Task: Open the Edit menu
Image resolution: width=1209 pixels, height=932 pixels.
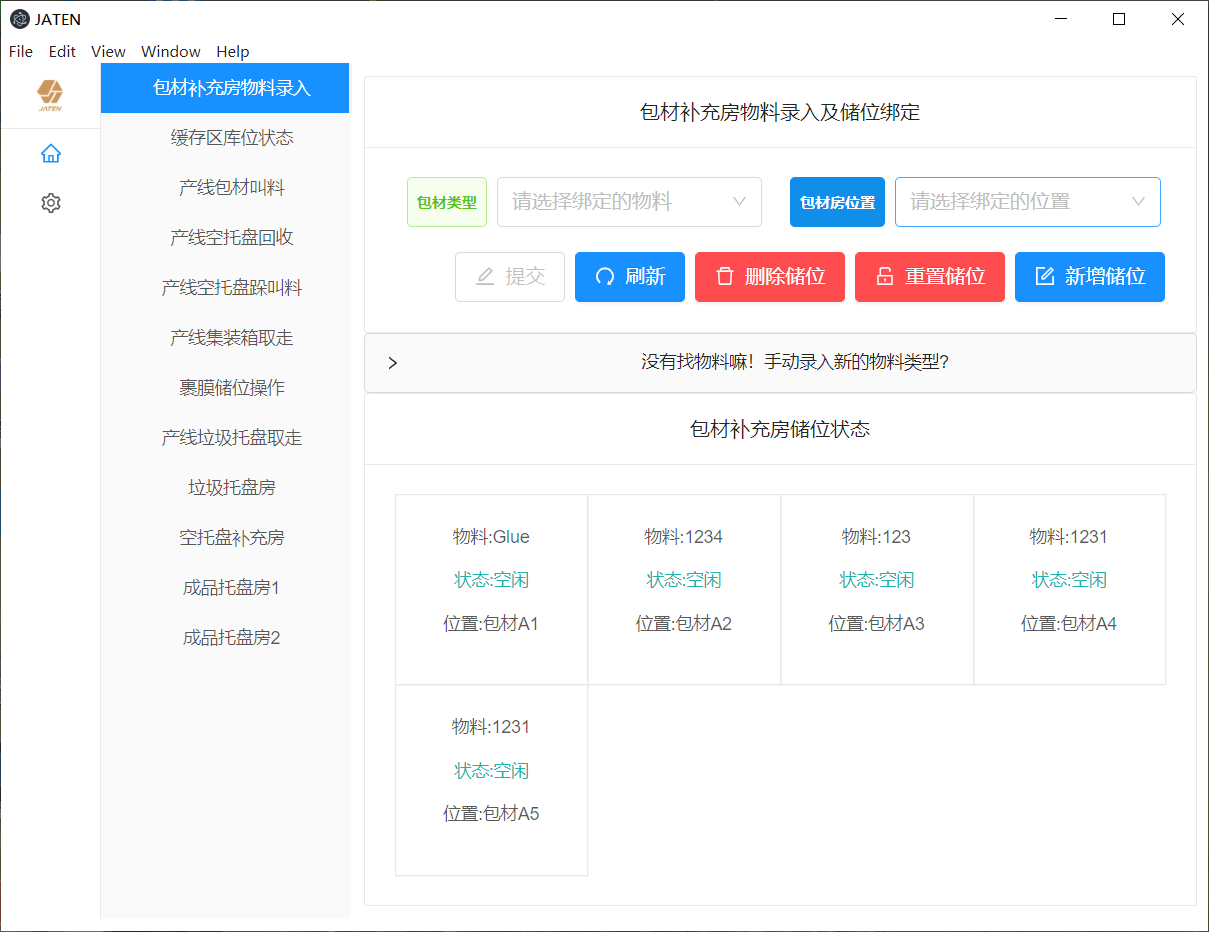Action: point(62,51)
